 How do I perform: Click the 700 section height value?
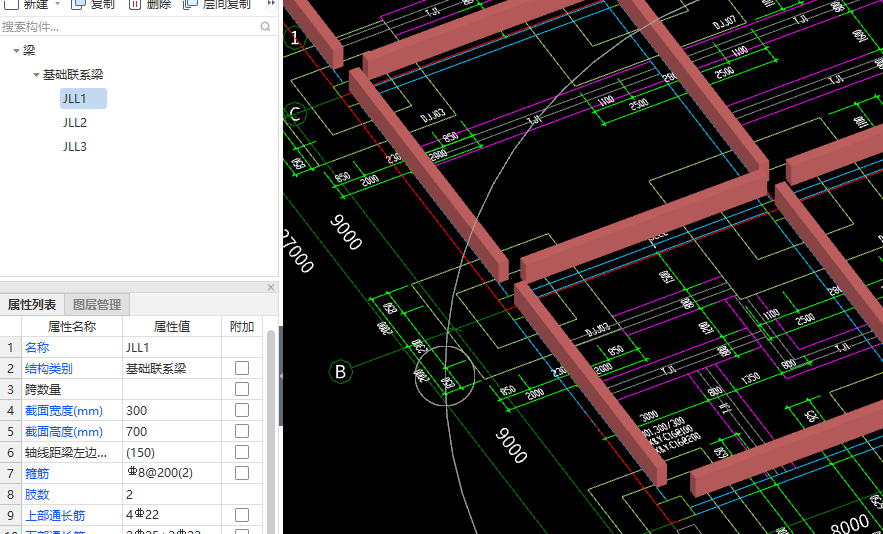point(172,431)
